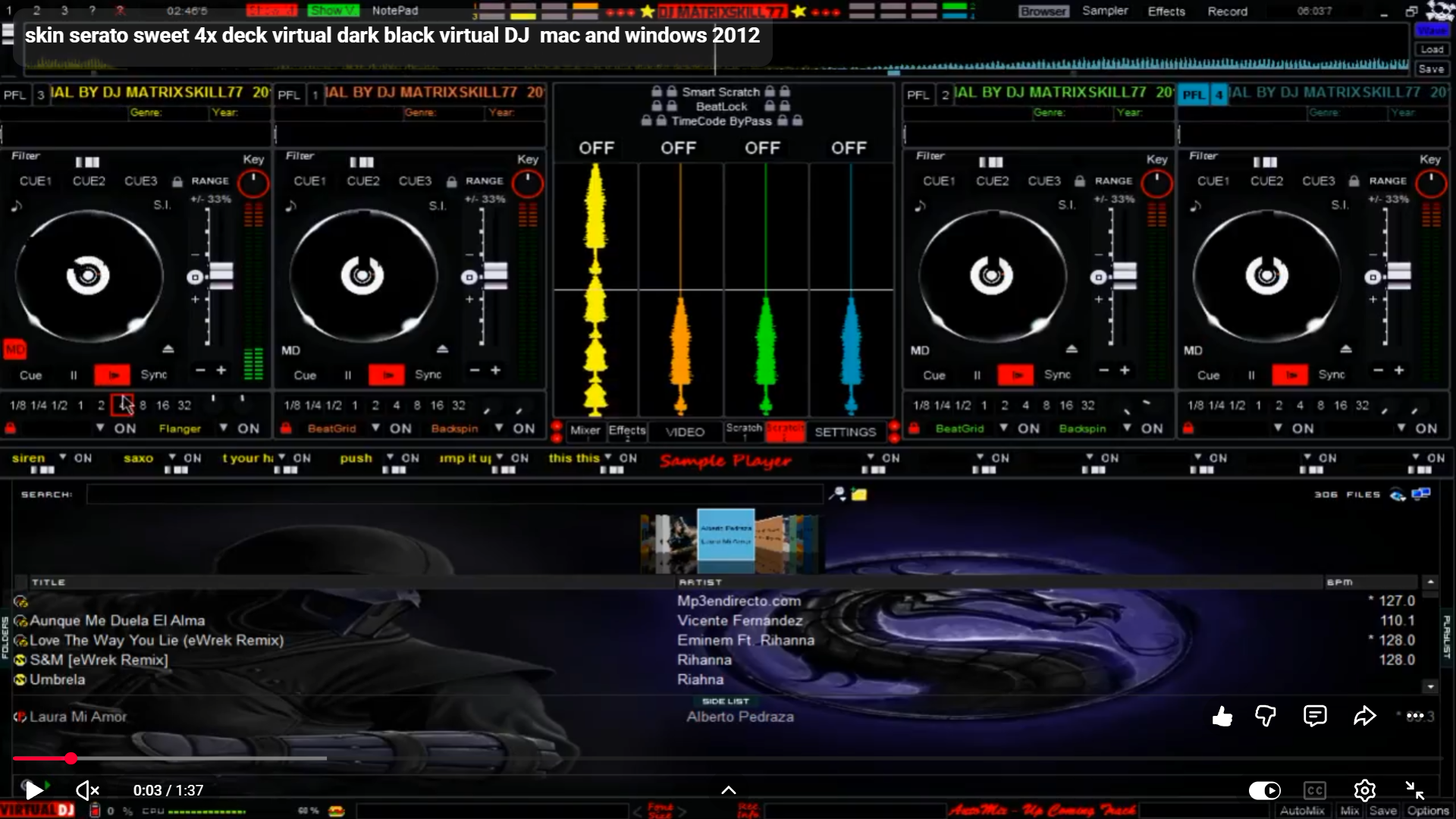This screenshot has width=1456, height=819.
Task: Unmute the video with the speaker icon
Action: coord(88,790)
